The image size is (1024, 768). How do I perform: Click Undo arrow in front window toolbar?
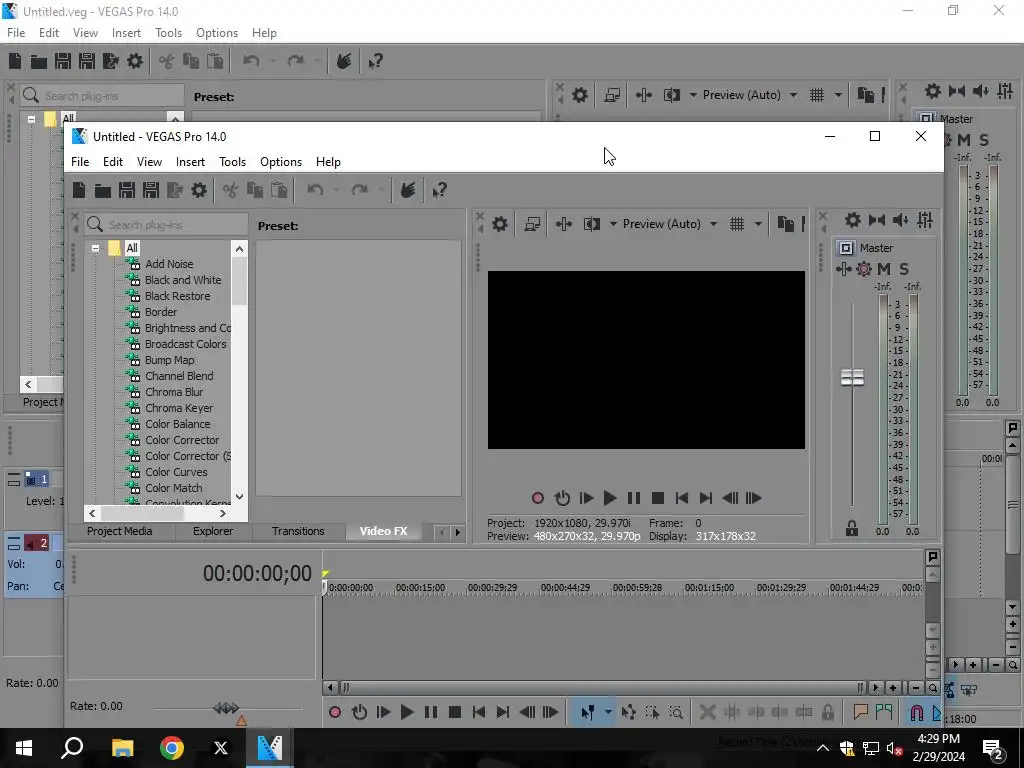click(315, 190)
